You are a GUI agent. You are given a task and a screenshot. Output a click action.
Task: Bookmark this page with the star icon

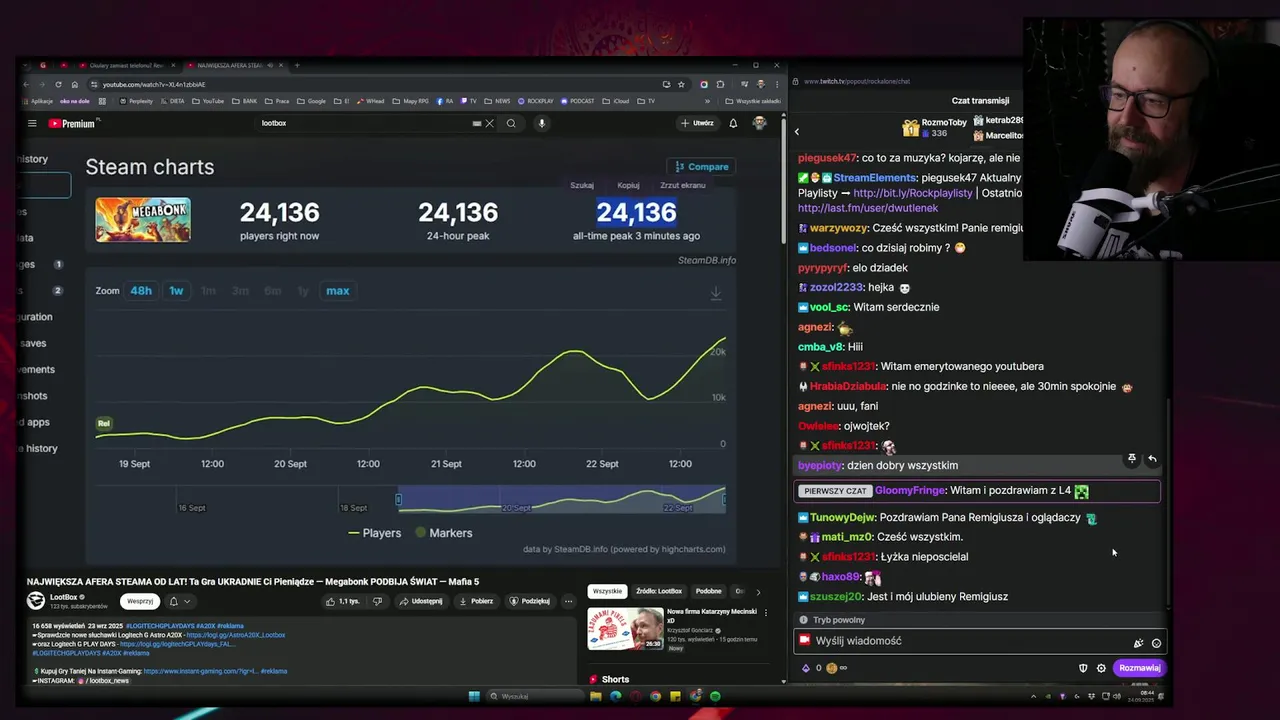681,84
